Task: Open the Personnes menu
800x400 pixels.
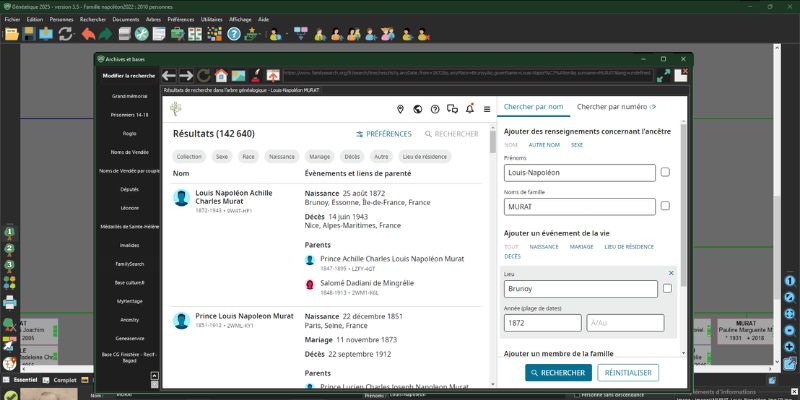Action: [61, 19]
